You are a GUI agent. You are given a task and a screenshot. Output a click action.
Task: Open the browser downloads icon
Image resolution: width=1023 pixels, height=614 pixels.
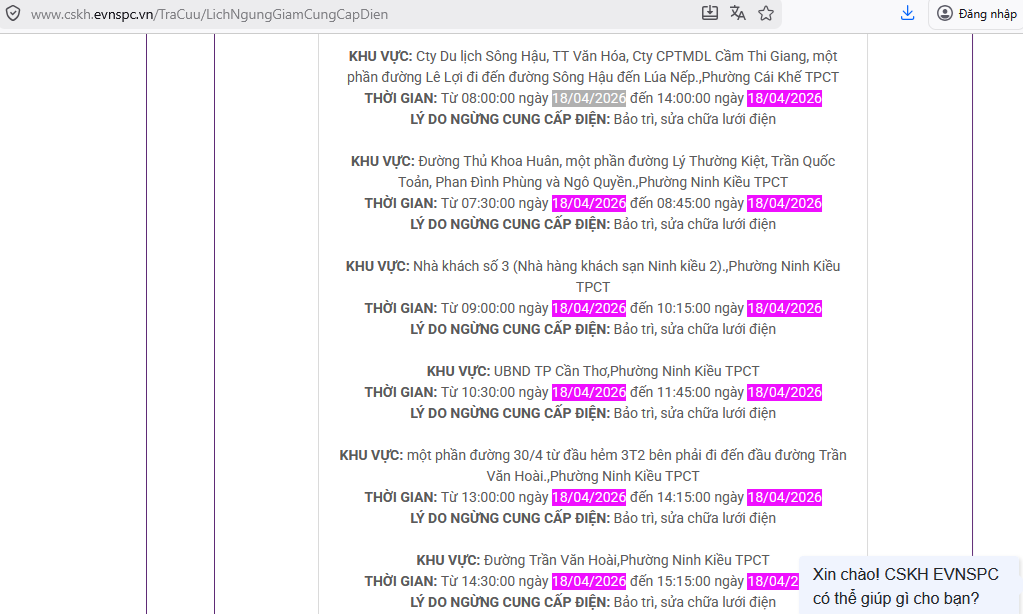tap(908, 13)
